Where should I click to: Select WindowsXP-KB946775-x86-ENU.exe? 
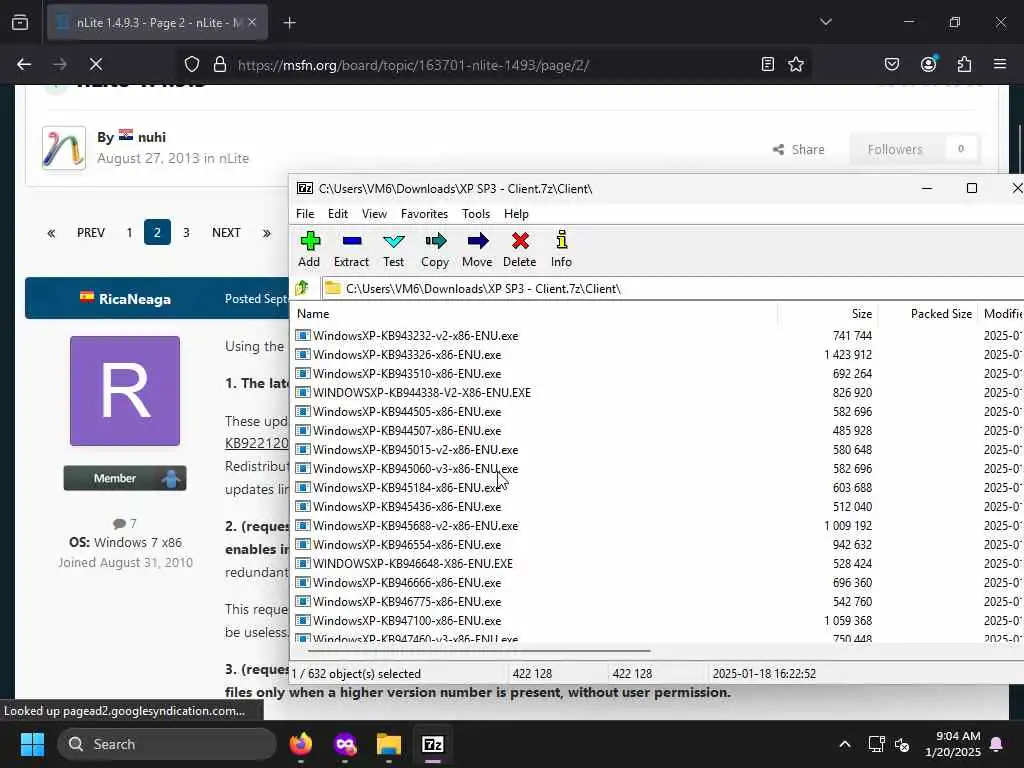(407, 601)
